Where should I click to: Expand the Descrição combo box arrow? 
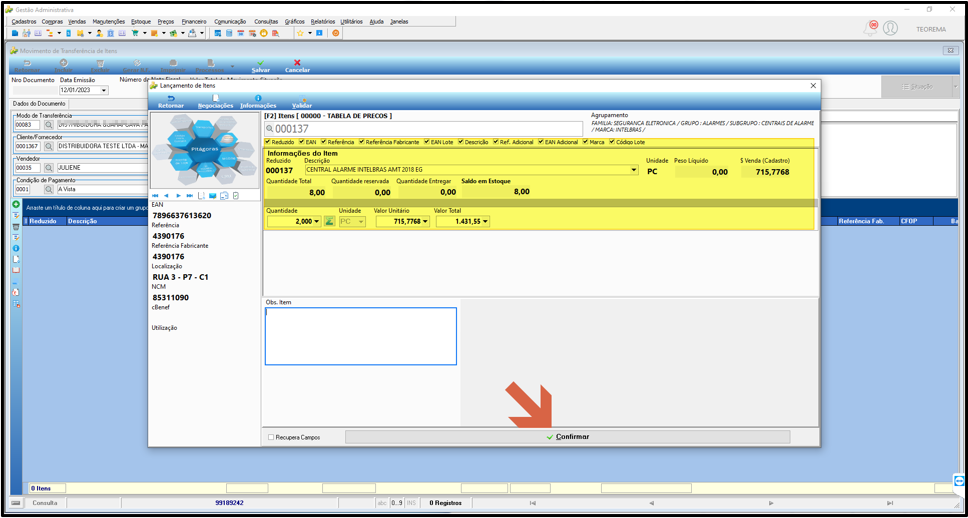[634, 170]
